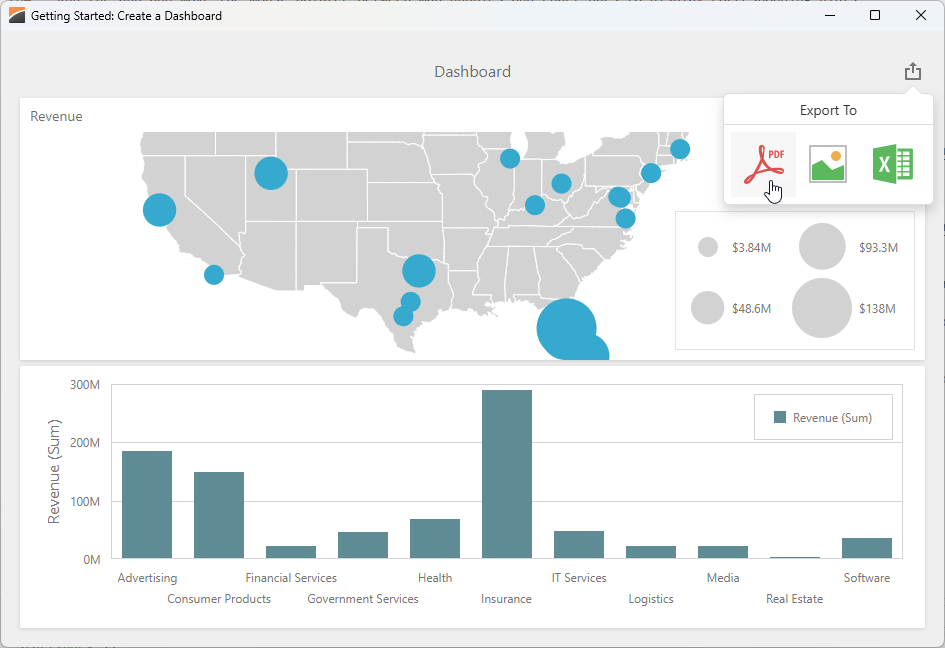Export the dashboard as an Image
Screen dimensions: 945x648
pos(828,163)
